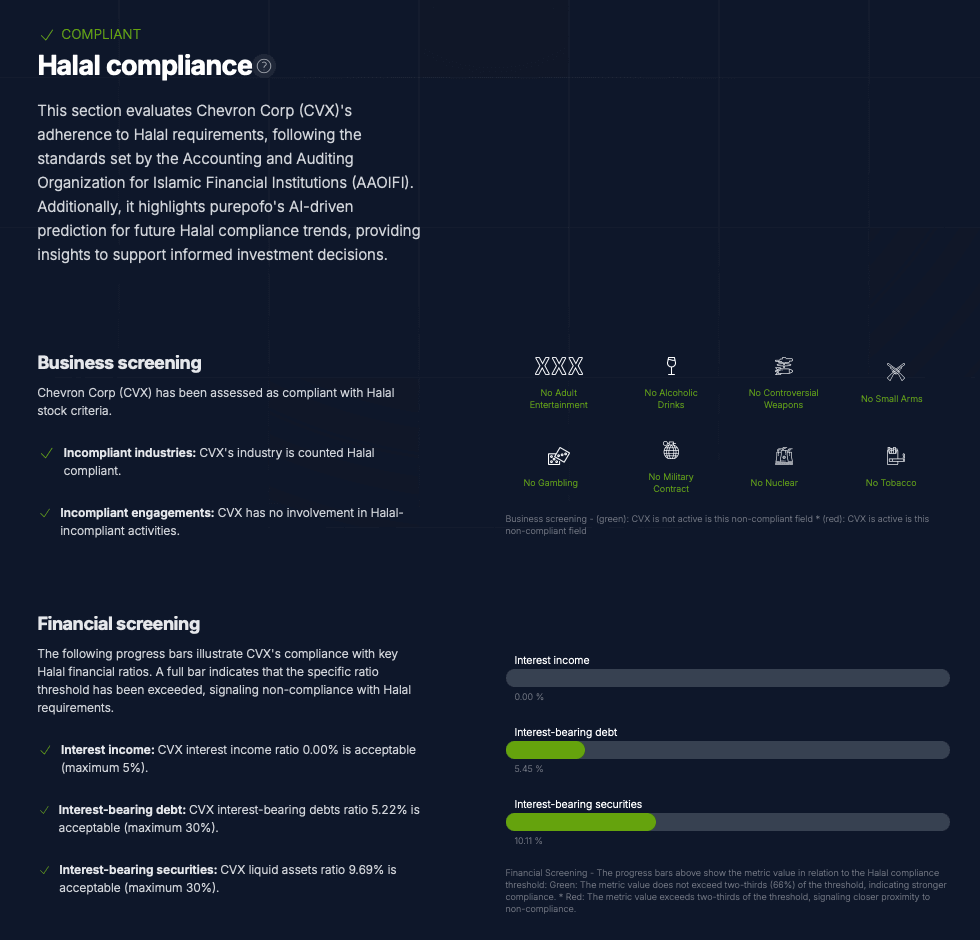Click the Business screening heading
This screenshot has width=980, height=940.
pyautogui.click(x=119, y=363)
